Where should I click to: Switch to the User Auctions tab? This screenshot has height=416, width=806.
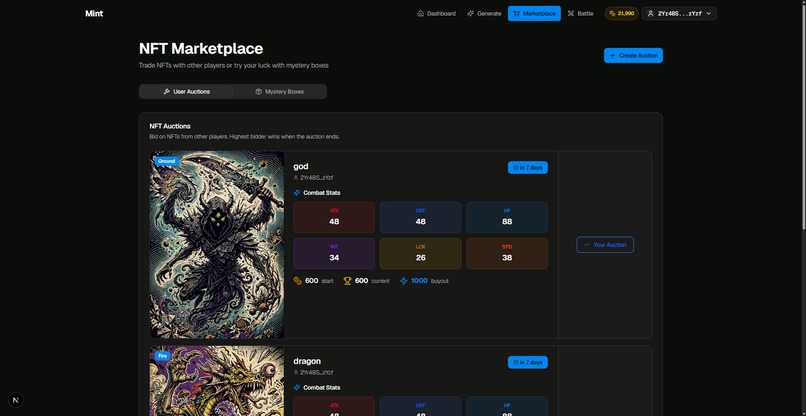tap(186, 92)
